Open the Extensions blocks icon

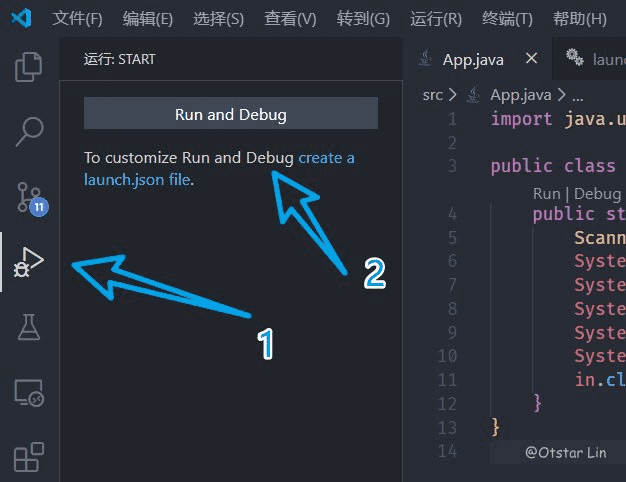click(29, 456)
